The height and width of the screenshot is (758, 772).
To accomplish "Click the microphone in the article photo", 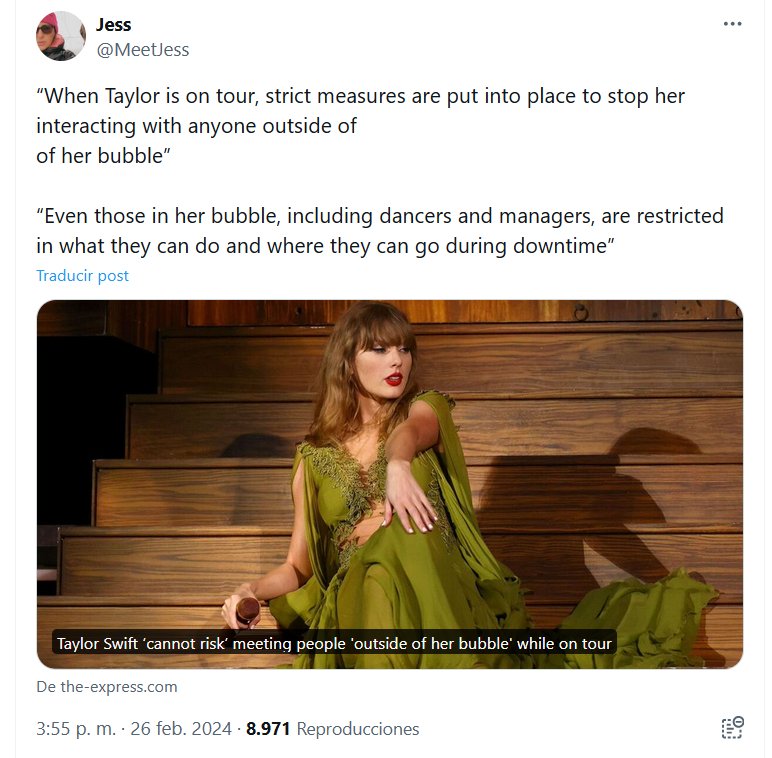I will [x=247, y=609].
